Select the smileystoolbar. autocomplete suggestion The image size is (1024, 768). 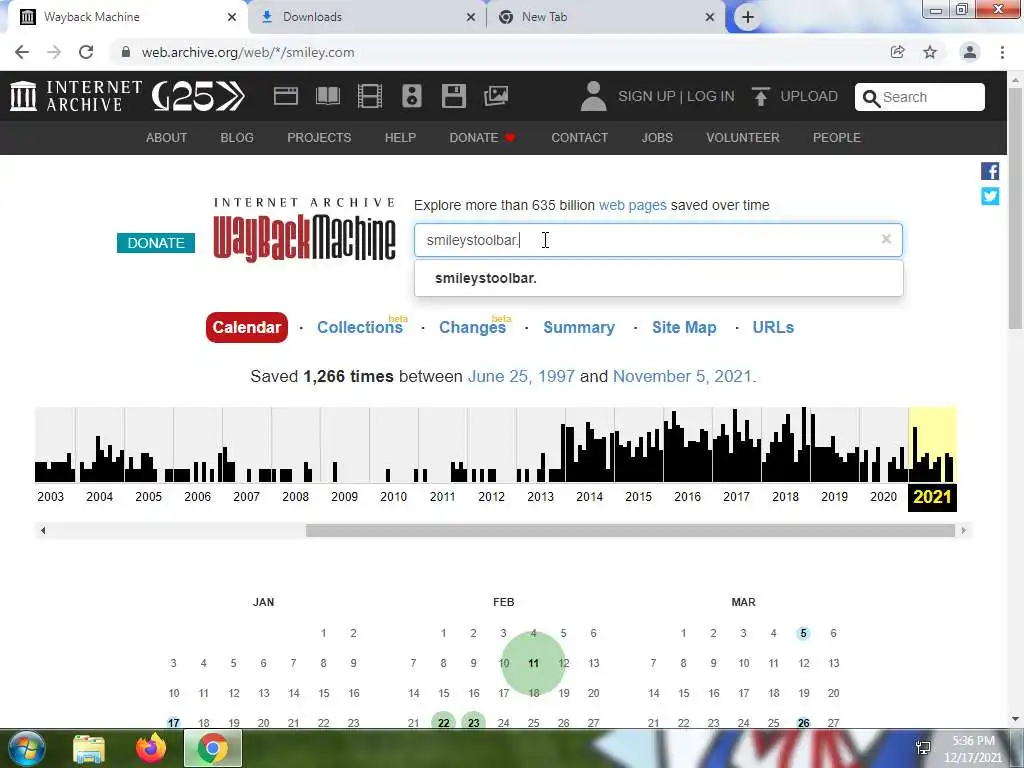click(x=659, y=278)
